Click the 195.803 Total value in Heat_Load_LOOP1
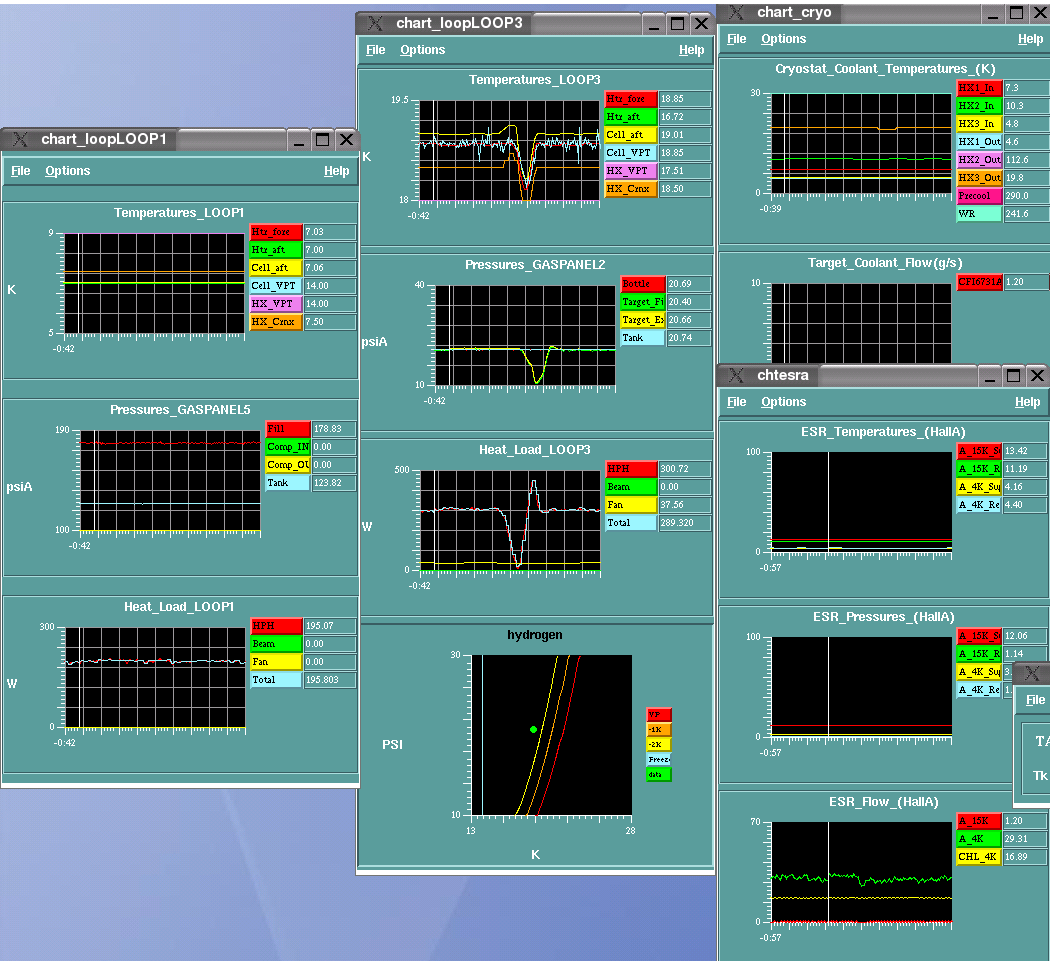The width and height of the screenshot is (1050, 961). click(x=329, y=680)
